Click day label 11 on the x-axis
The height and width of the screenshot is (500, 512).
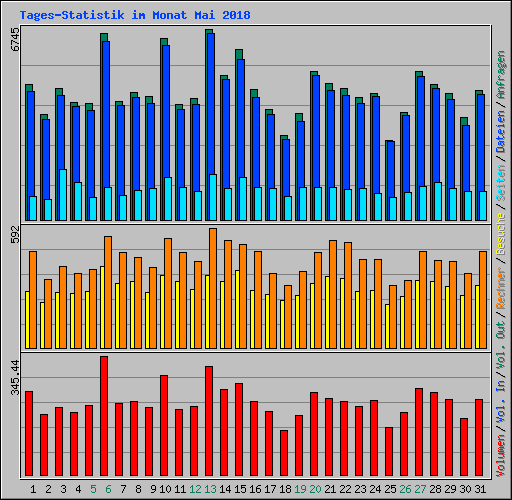coord(180,489)
